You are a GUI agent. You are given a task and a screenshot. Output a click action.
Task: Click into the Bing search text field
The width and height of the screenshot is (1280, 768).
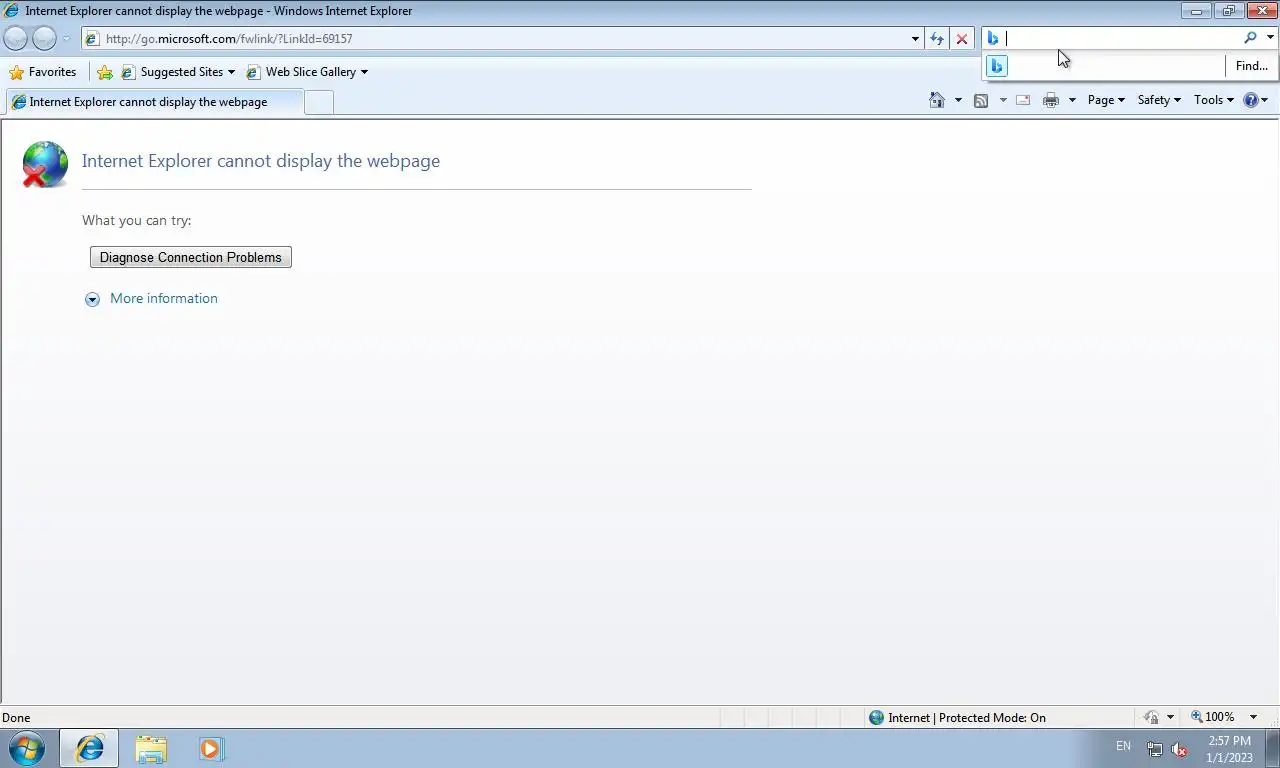coord(1121,38)
